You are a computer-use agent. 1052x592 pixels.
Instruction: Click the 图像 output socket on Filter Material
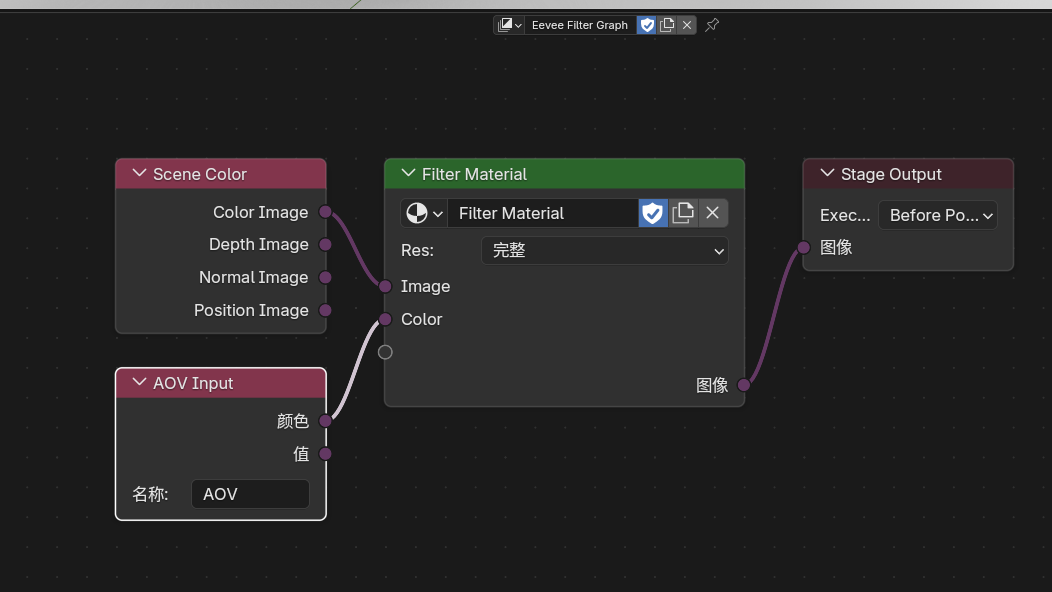pyautogui.click(x=743, y=385)
